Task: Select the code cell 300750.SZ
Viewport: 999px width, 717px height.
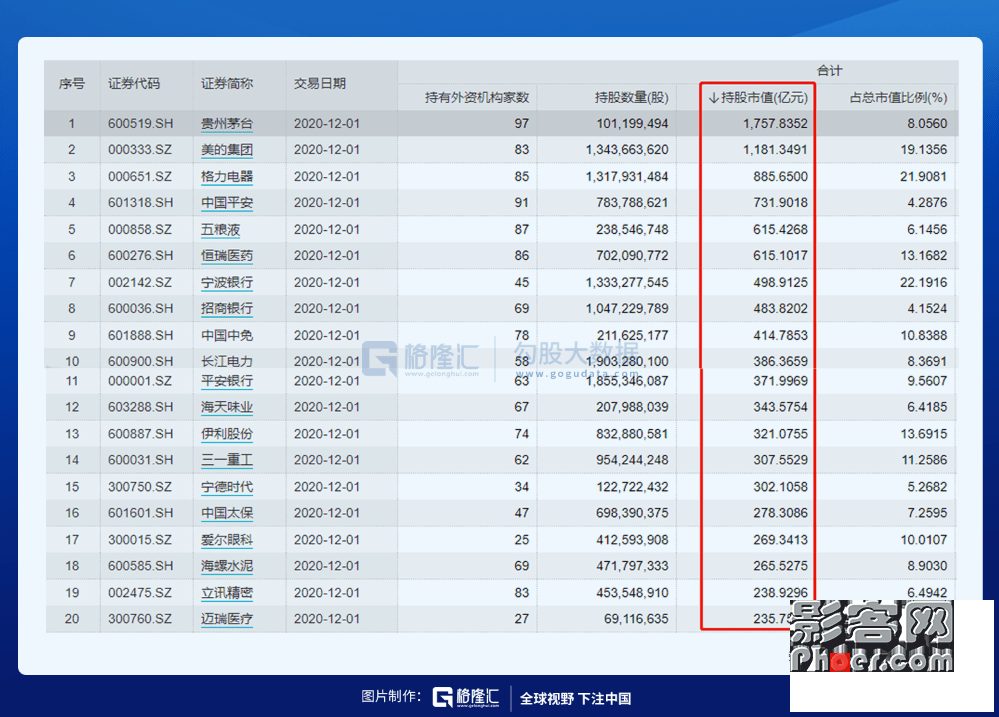Action: [140, 487]
